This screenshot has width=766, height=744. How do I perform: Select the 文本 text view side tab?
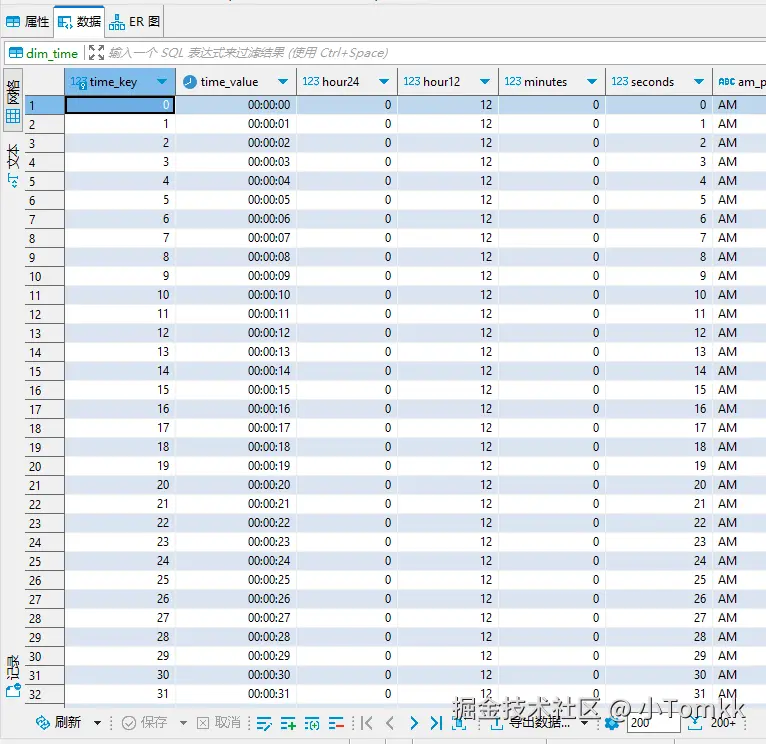13,165
